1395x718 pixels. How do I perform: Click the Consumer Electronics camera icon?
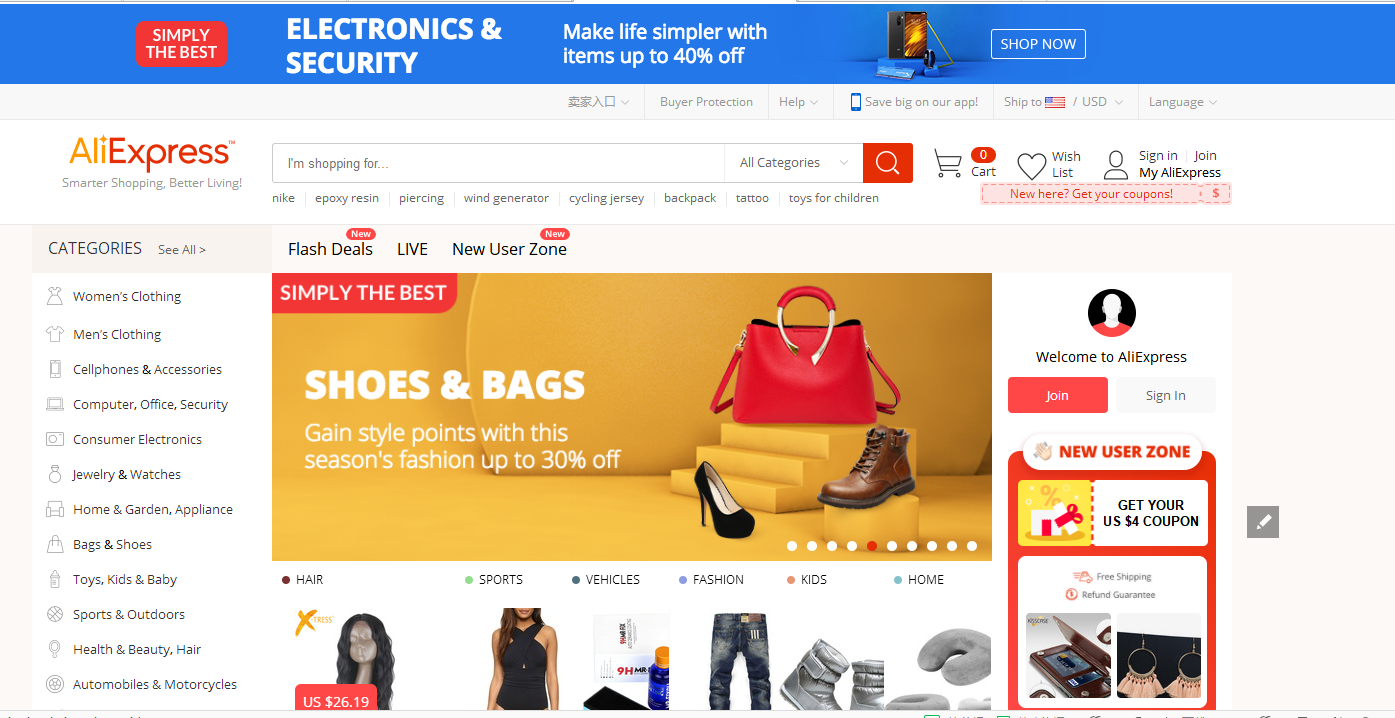(55, 439)
